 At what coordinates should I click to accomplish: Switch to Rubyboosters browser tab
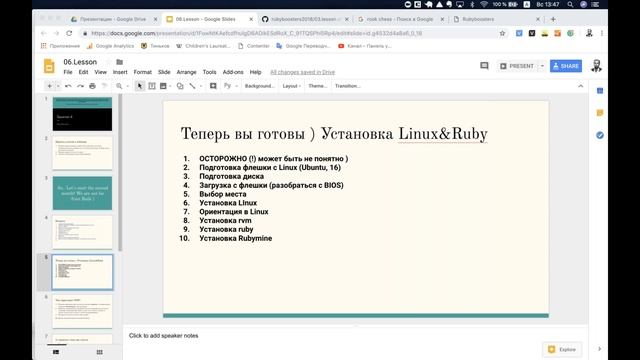pos(496,19)
